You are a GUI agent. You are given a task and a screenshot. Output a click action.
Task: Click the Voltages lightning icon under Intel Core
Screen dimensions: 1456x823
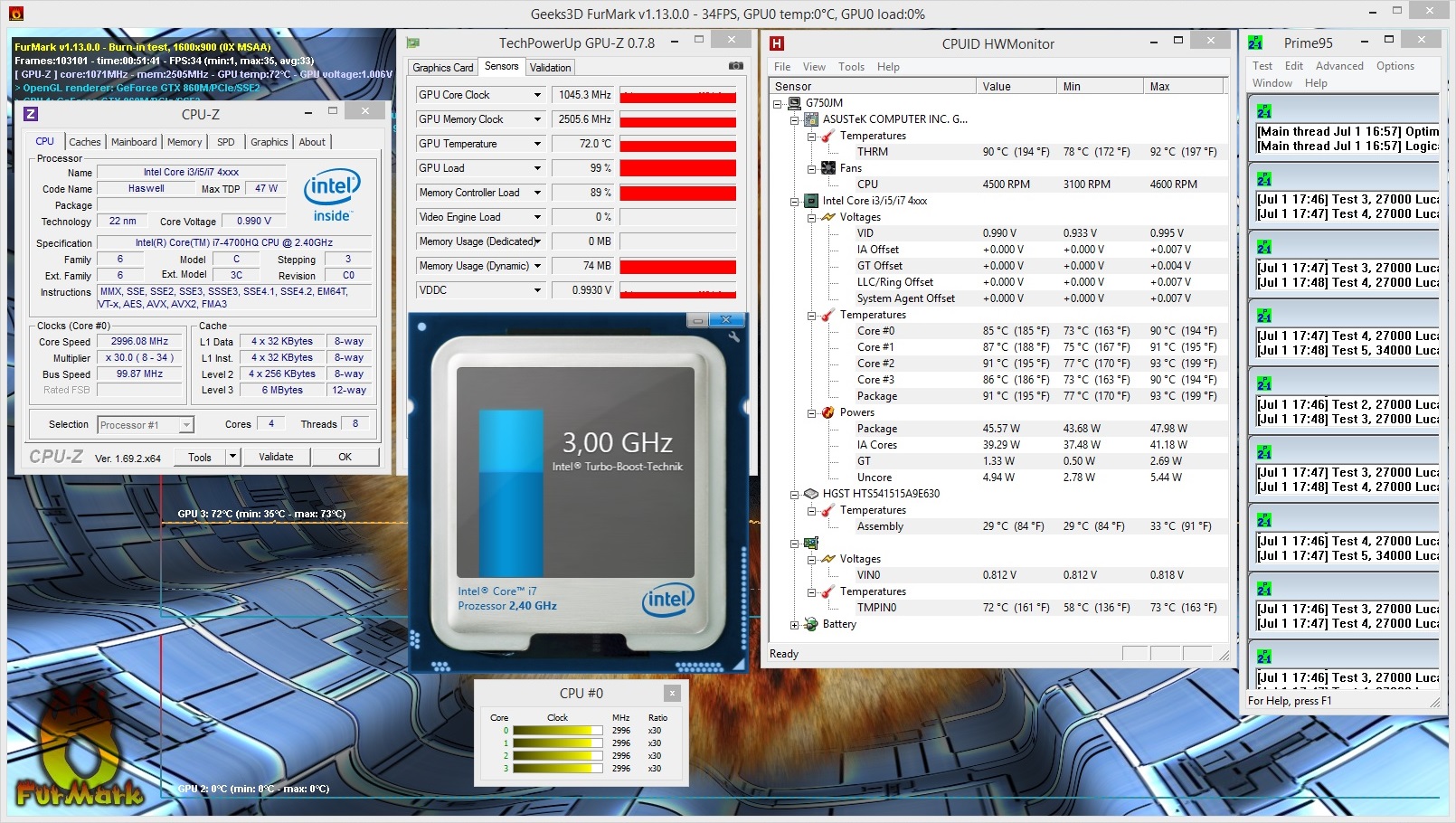(x=828, y=217)
